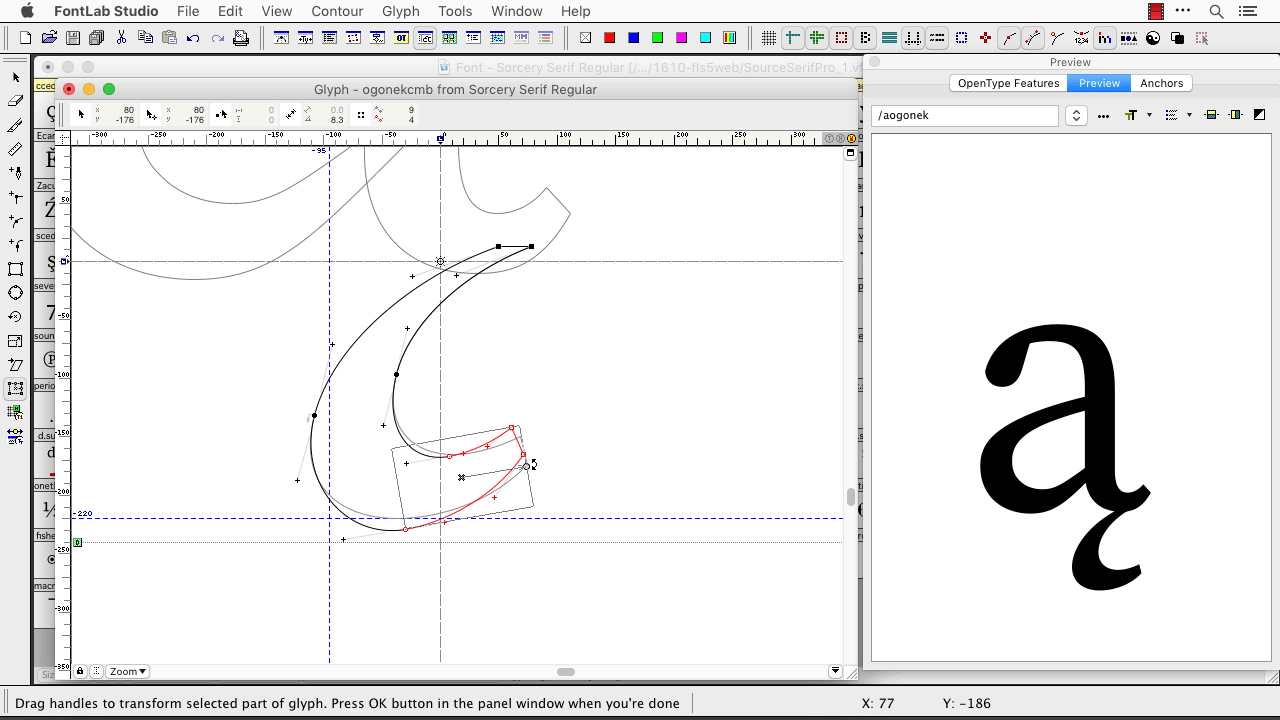Select the Rotate tool

click(x=15, y=317)
